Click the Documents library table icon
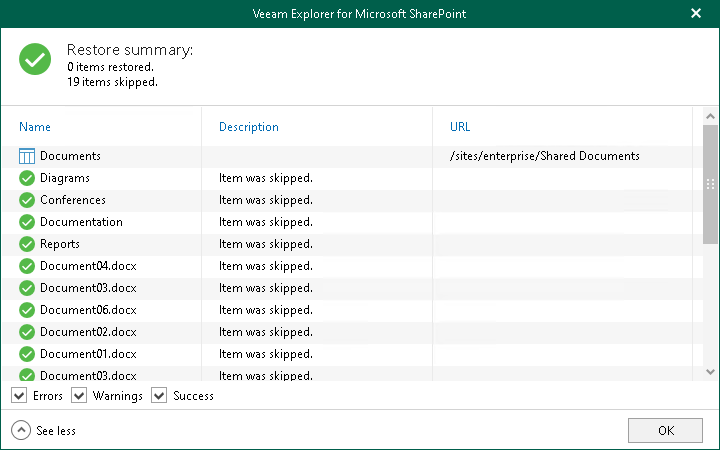This screenshot has height=450, width=720. pos(27,156)
